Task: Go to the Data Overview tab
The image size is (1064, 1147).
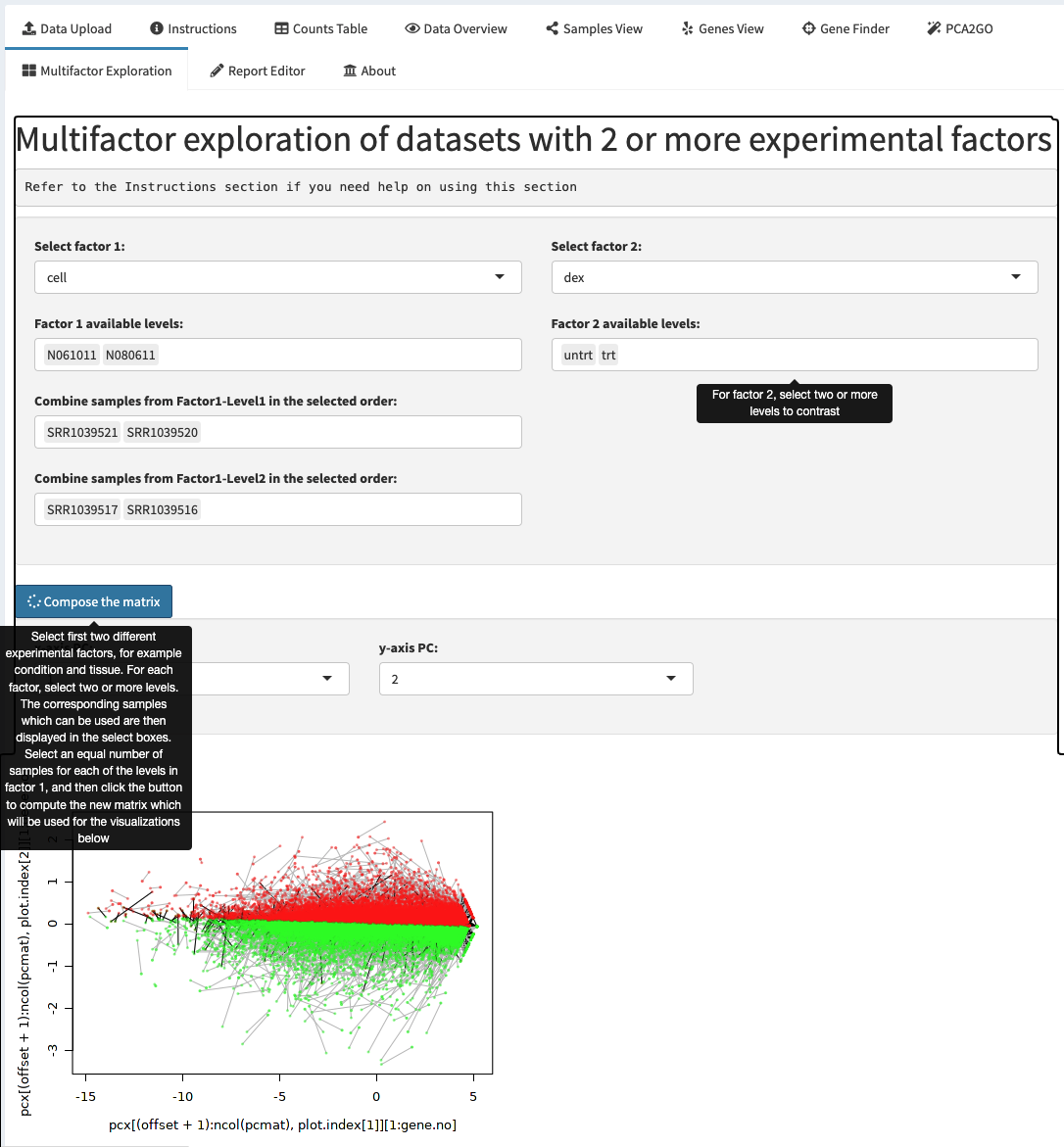Action: coord(456,28)
